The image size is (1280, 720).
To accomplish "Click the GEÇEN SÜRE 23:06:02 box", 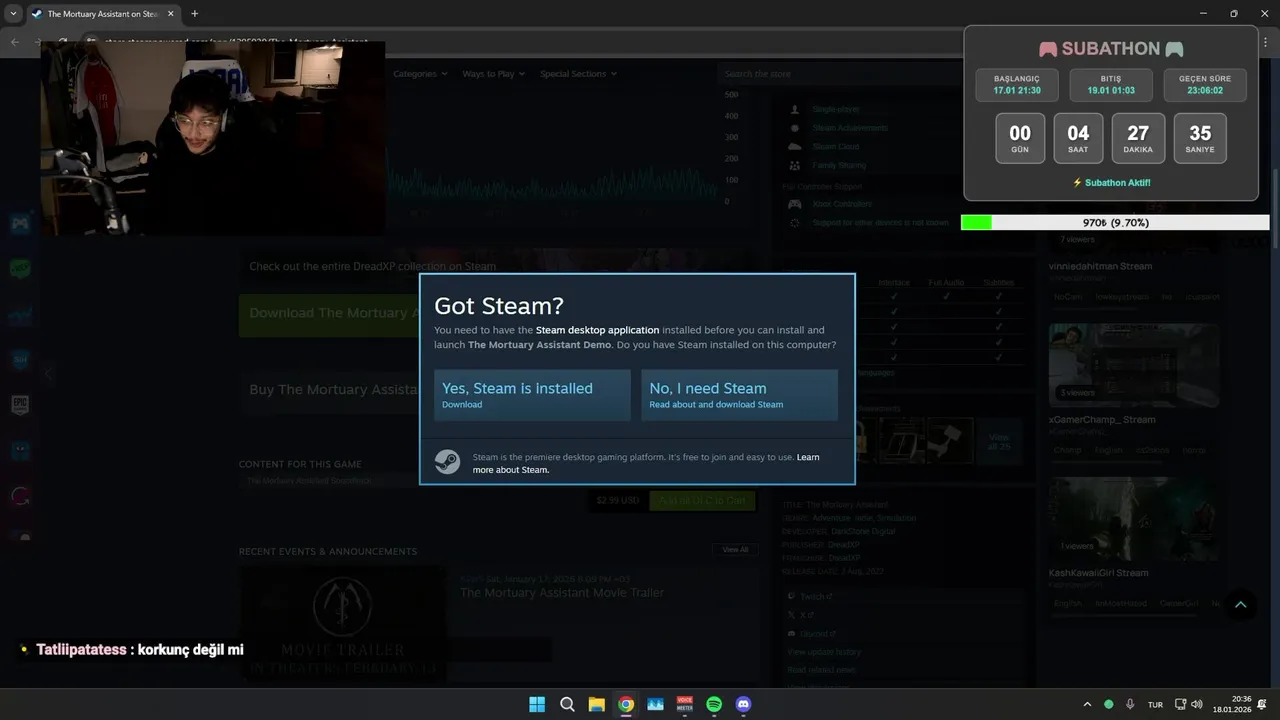I will pos(1205,85).
